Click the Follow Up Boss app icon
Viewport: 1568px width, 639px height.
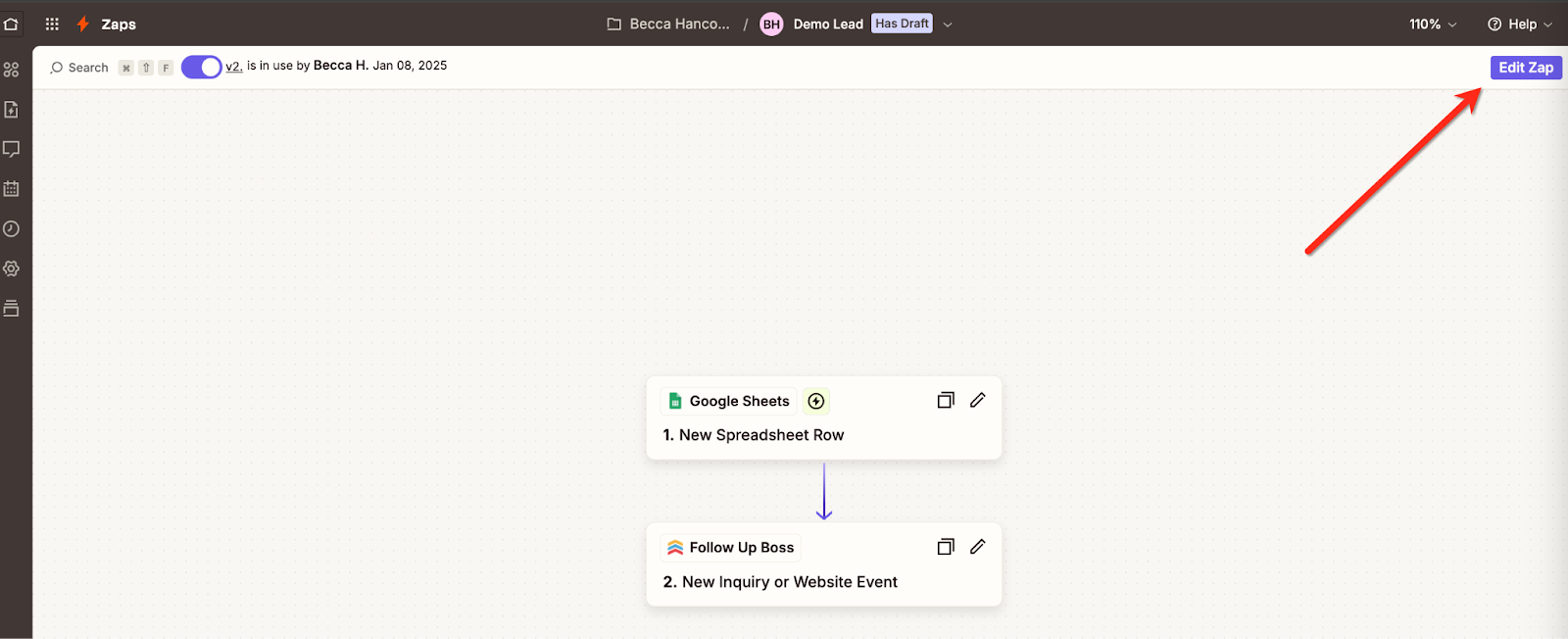point(675,547)
